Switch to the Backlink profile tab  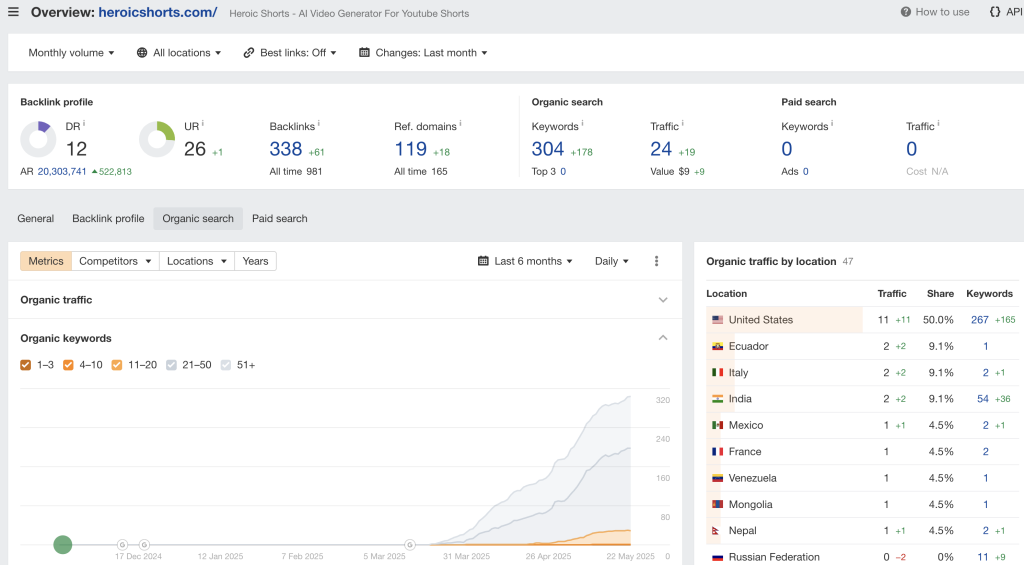click(x=108, y=219)
